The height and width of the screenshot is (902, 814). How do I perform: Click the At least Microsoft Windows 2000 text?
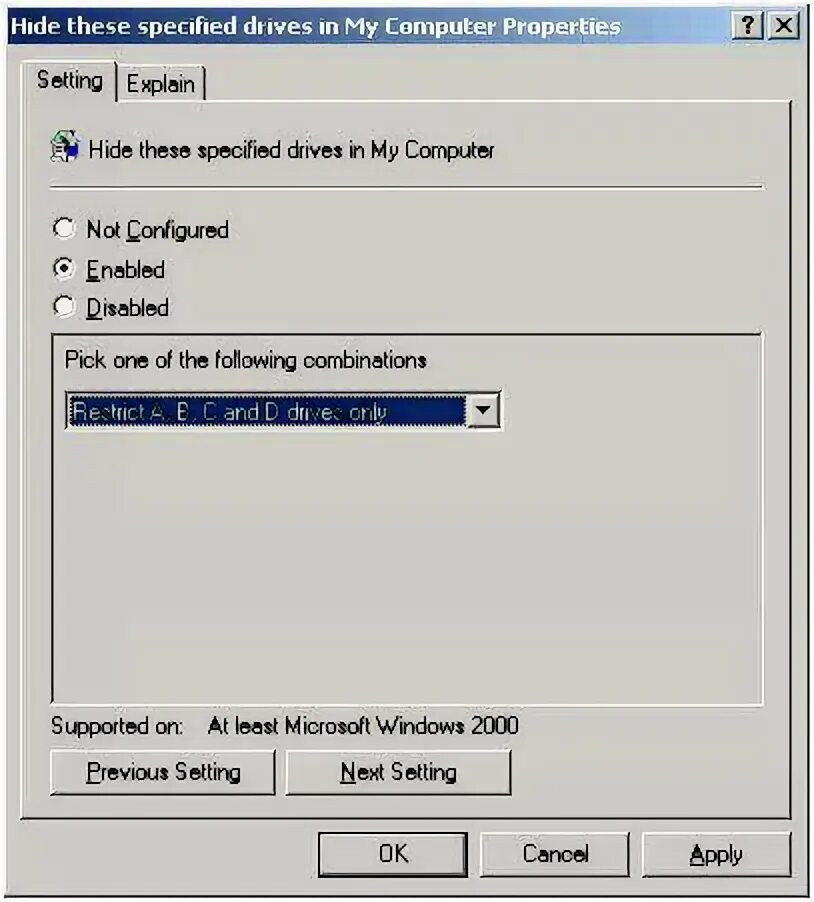pos(363,725)
